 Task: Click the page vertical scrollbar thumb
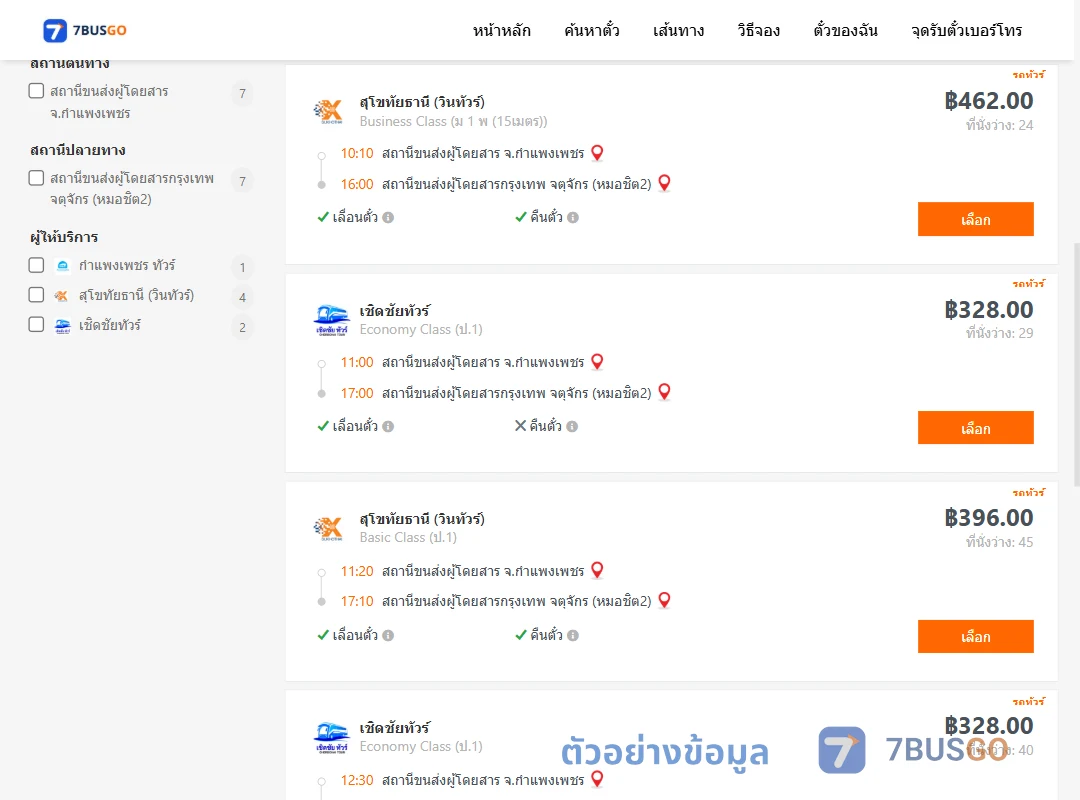[1077, 365]
